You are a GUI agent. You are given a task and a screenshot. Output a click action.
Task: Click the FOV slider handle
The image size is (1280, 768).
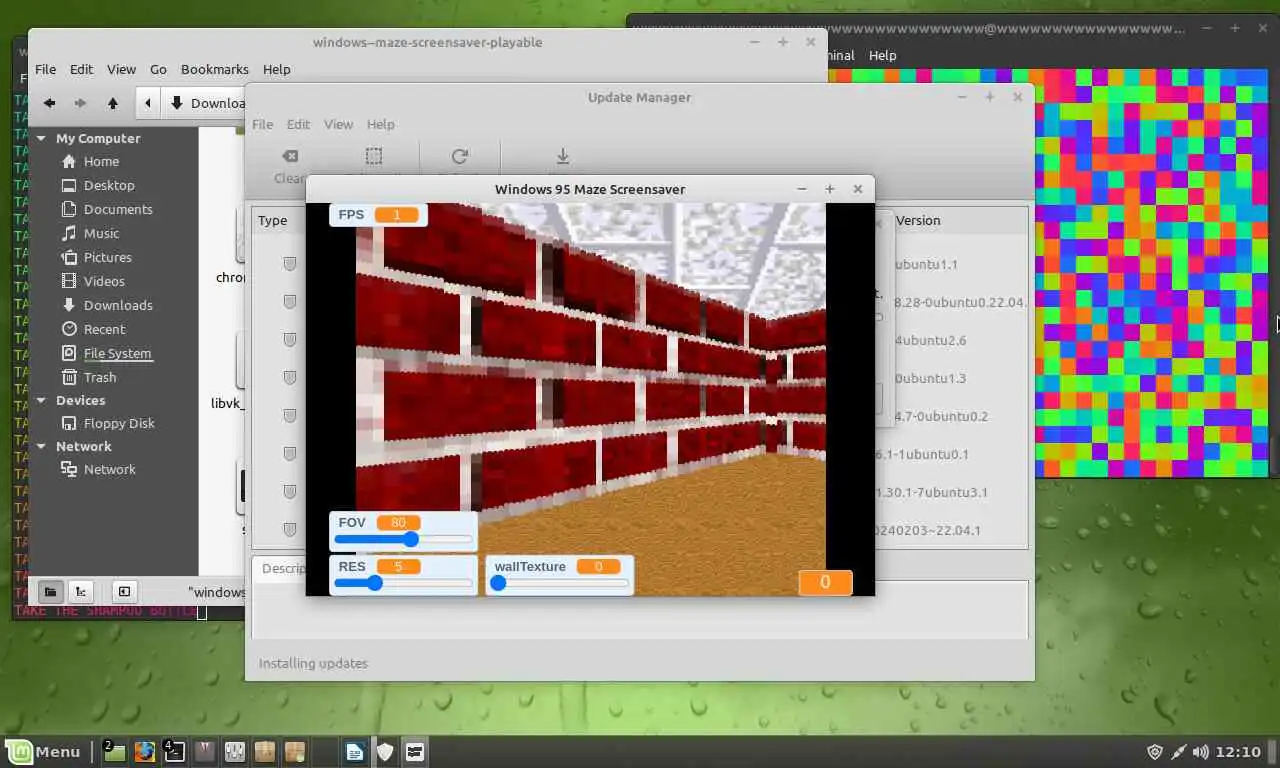coord(410,539)
